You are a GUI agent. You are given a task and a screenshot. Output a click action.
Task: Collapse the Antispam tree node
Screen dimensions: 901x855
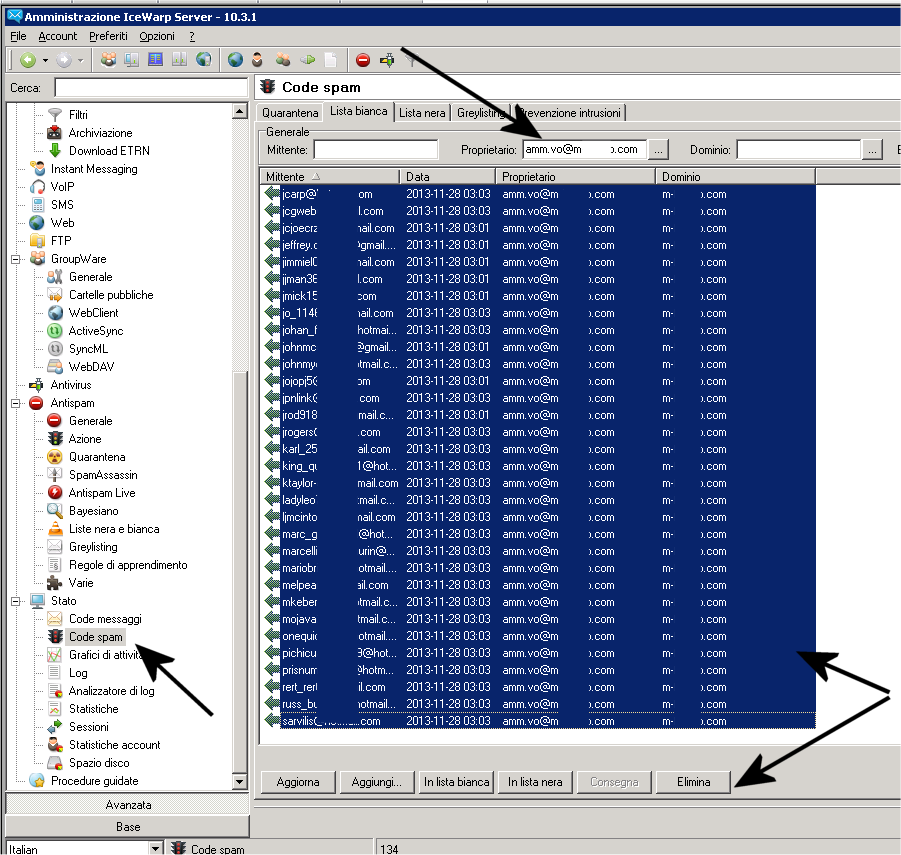point(16,403)
